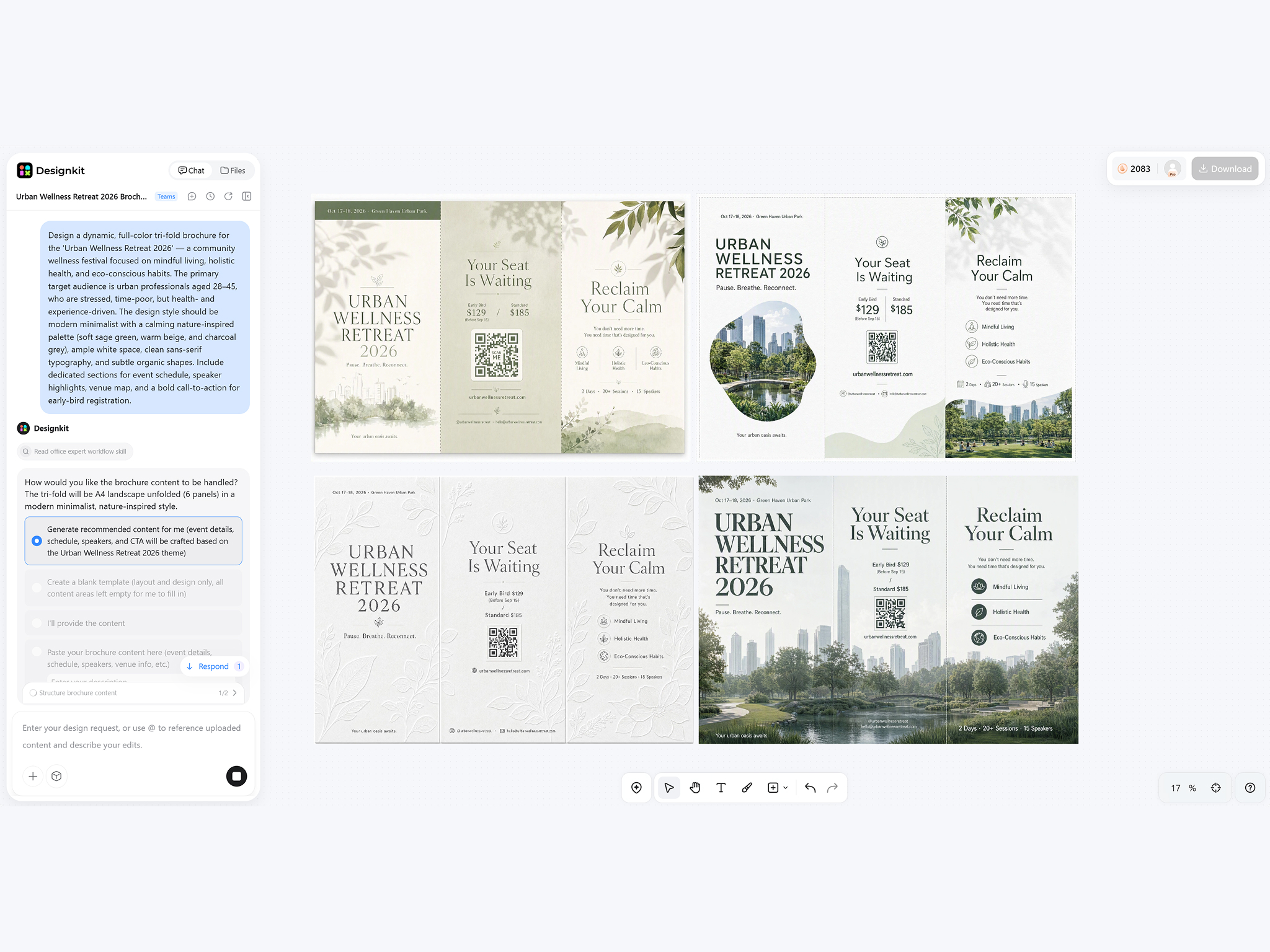The image size is (1270, 952).
Task: Select the white city-photo brochure thumbnail
Action: click(x=885, y=328)
